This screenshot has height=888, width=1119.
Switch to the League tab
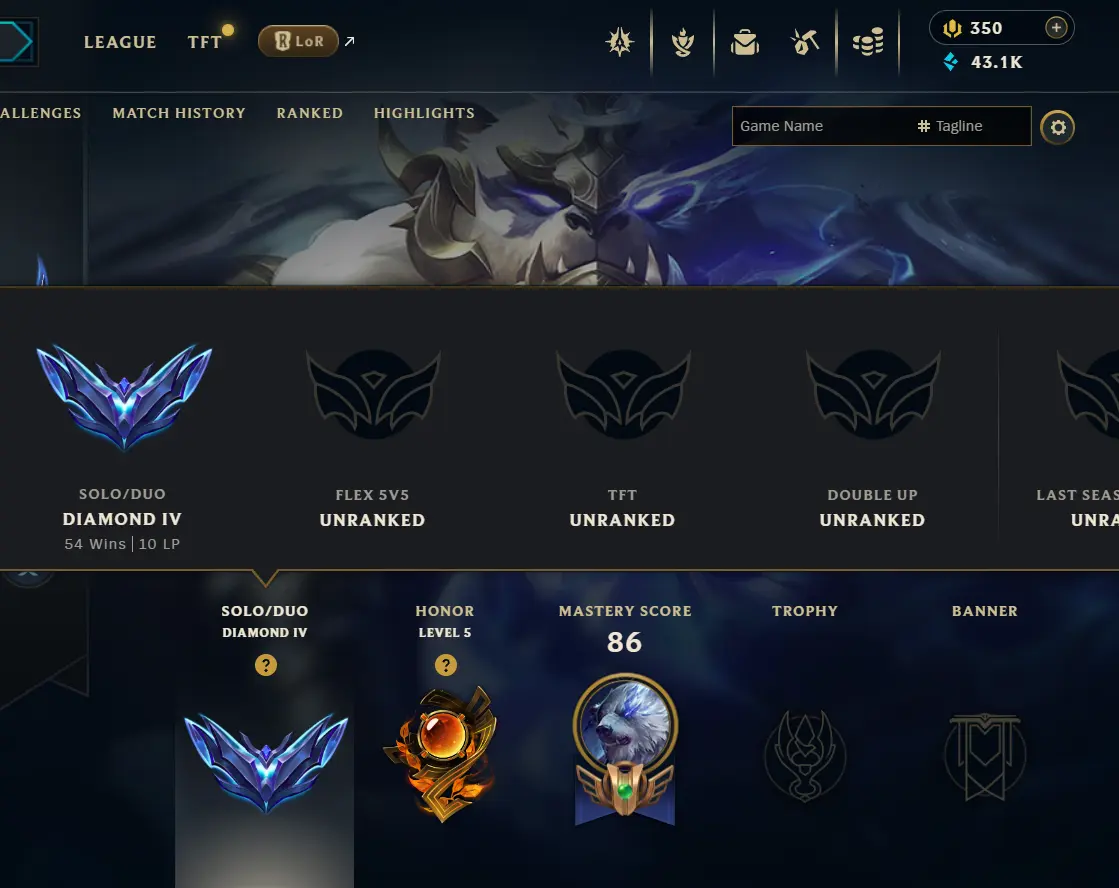(120, 42)
